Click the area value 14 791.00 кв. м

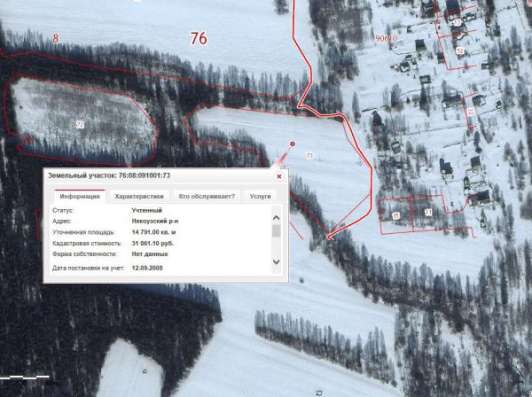coord(154,232)
